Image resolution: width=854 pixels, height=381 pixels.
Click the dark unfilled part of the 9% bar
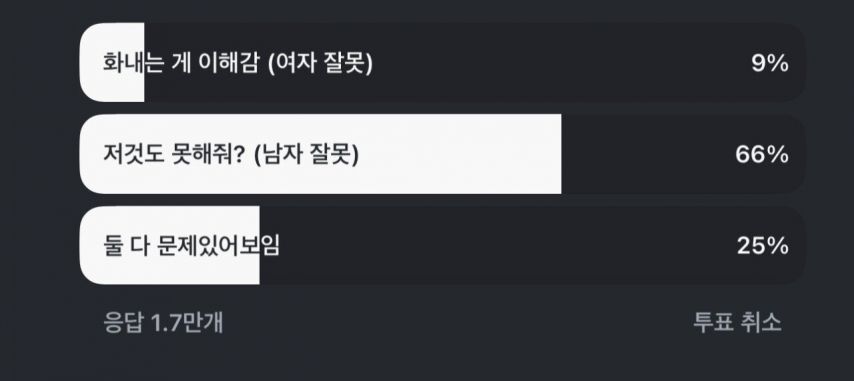coord(475,63)
